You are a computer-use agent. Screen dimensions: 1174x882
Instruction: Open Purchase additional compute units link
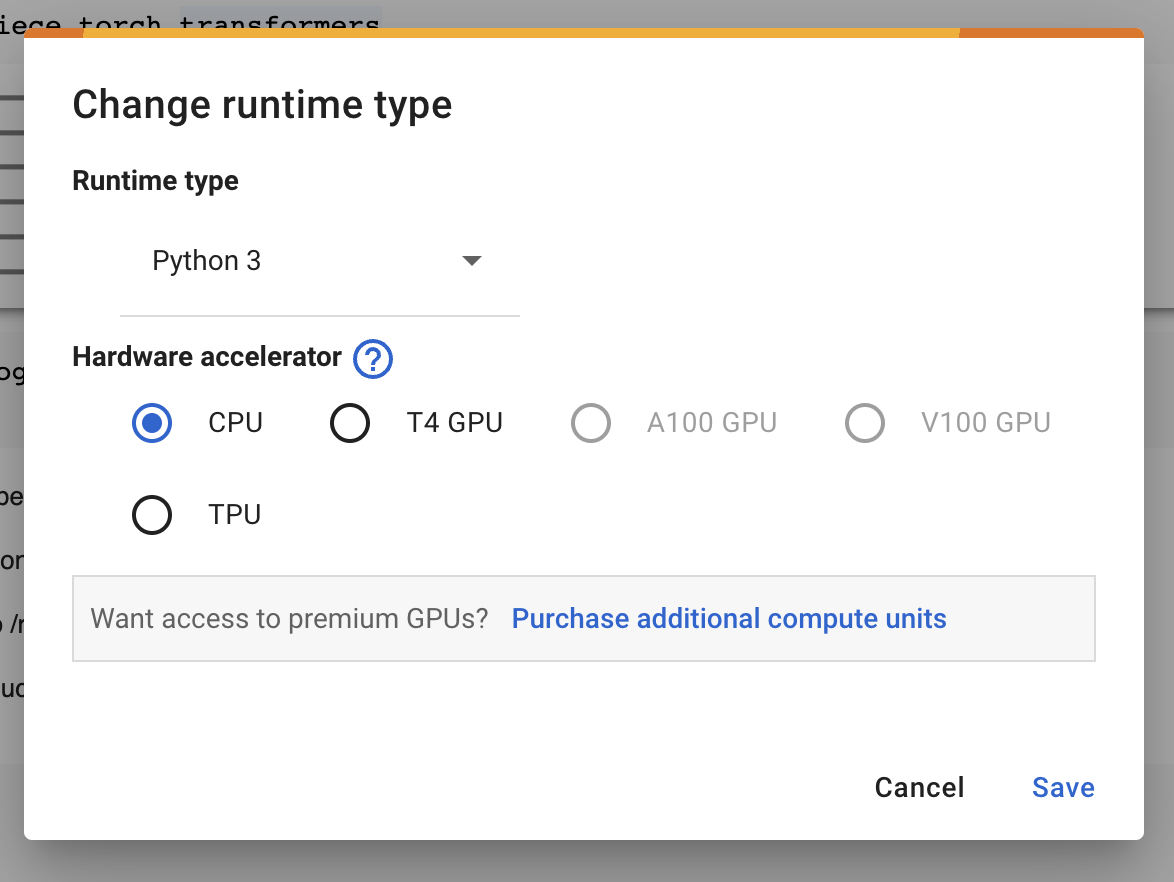[x=729, y=619]
